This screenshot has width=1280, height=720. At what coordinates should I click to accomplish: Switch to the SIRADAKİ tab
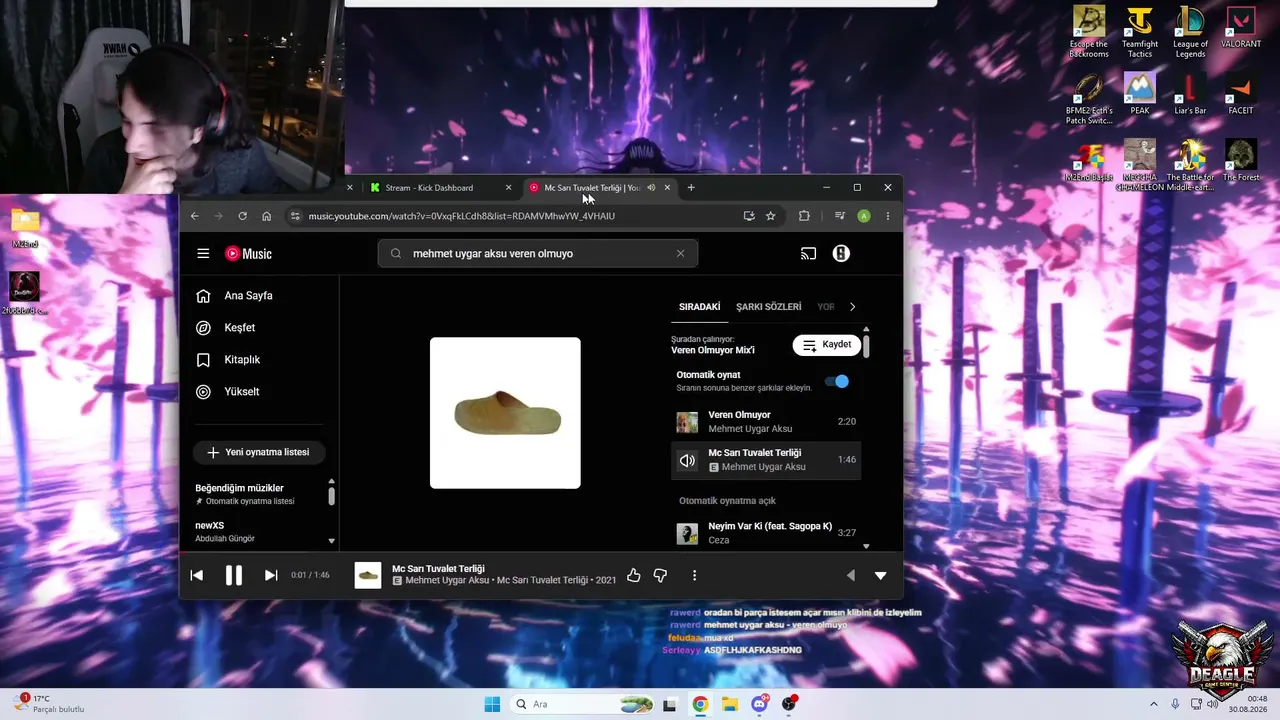[699, 307]
